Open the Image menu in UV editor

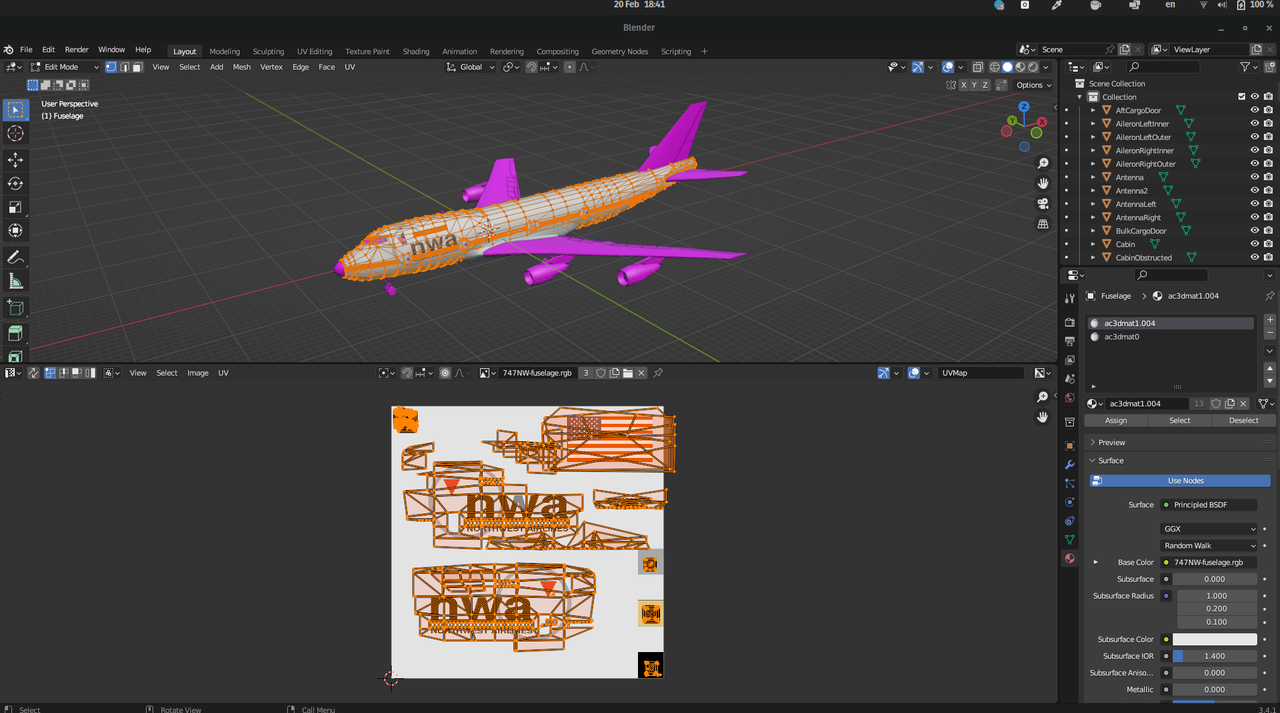tap(198, 373)
